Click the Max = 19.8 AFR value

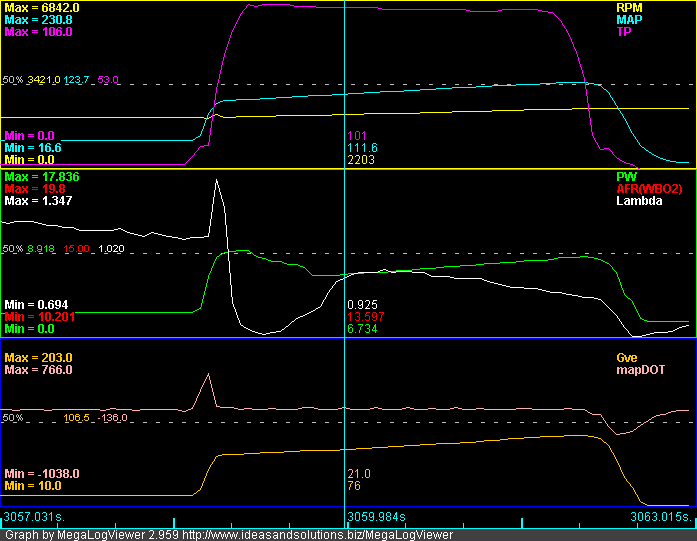point(35,188)
